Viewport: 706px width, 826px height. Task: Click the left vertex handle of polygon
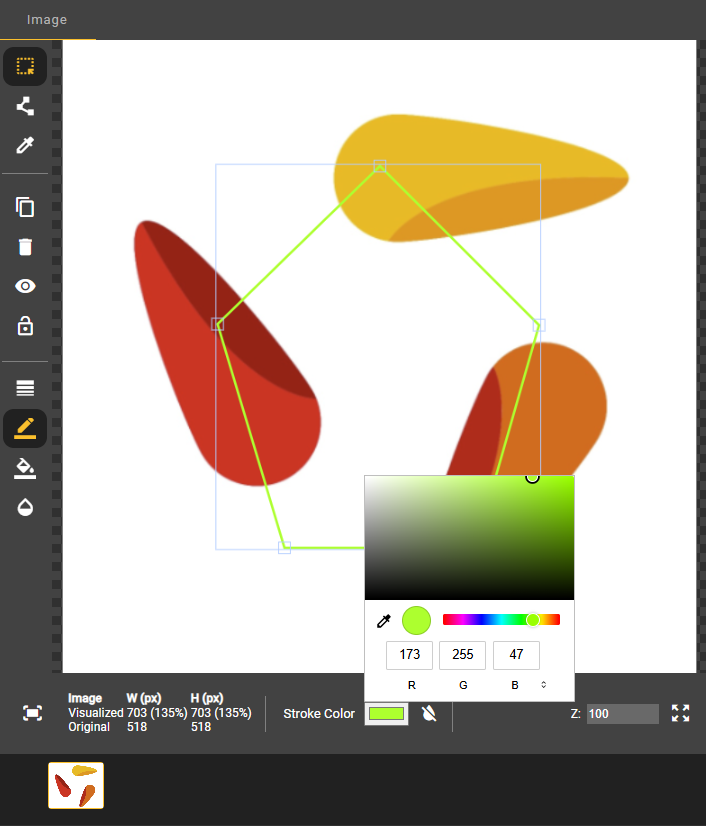tap(218, 324)
